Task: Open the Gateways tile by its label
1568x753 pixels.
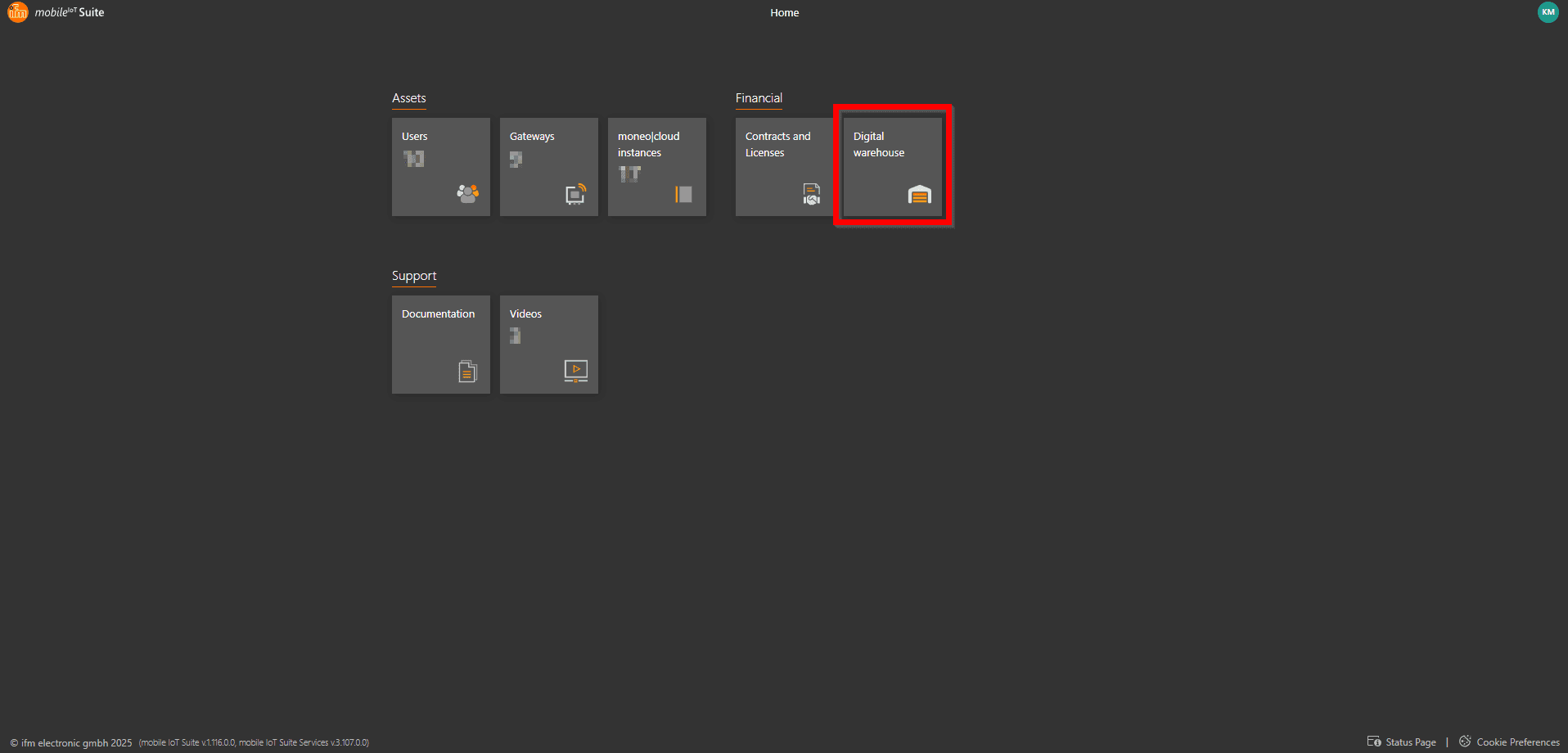Action: [x=532, y=137]
